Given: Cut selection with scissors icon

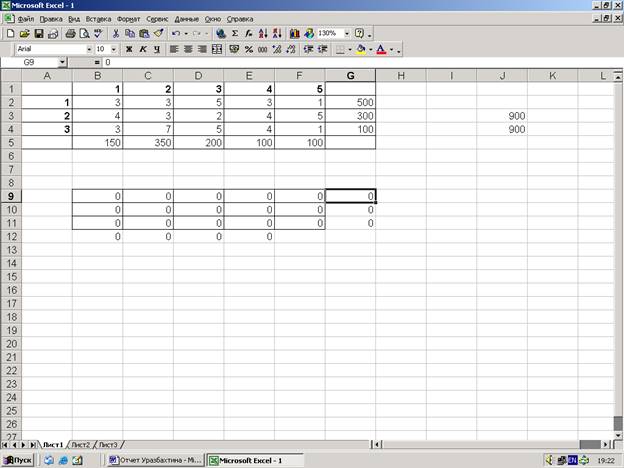Looking at the screenshot, I should (x=116, y=34).
